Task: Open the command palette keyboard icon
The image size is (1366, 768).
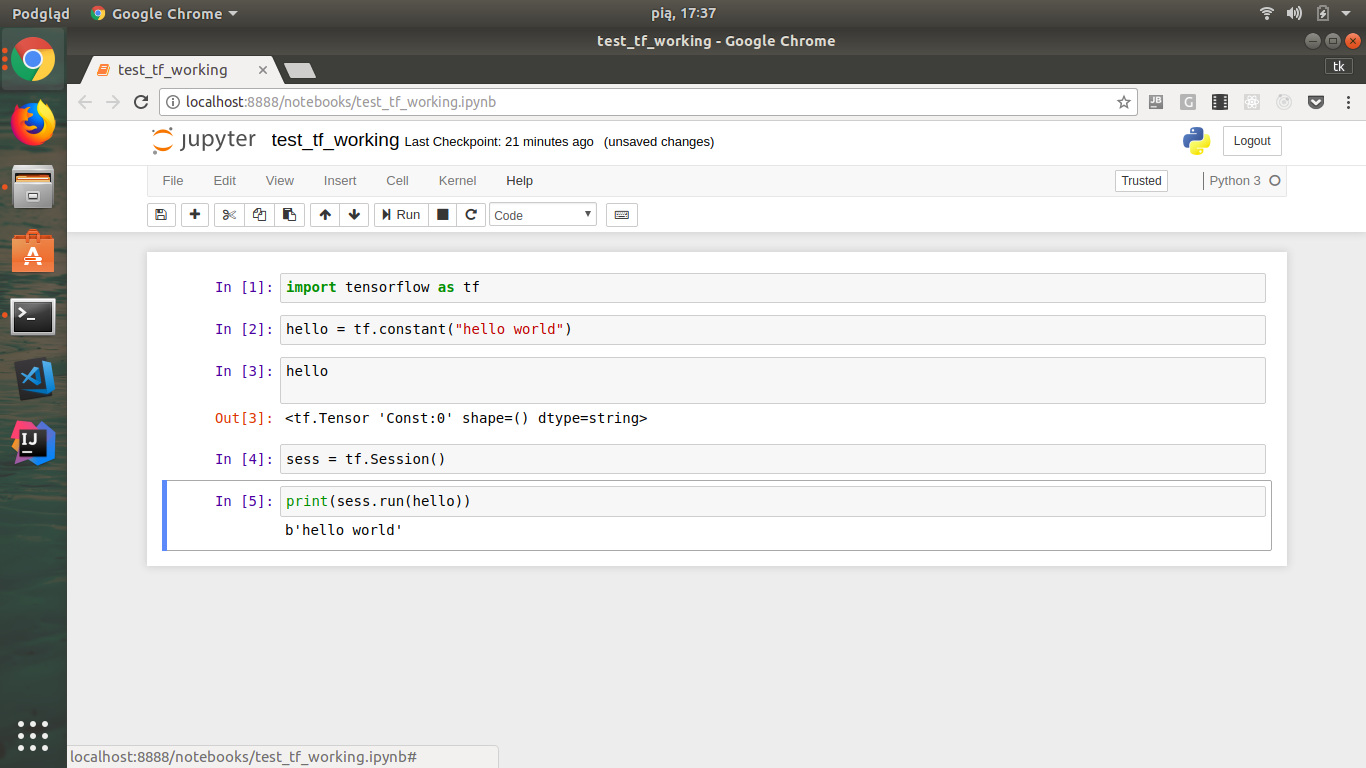Action: pos(621,214)
